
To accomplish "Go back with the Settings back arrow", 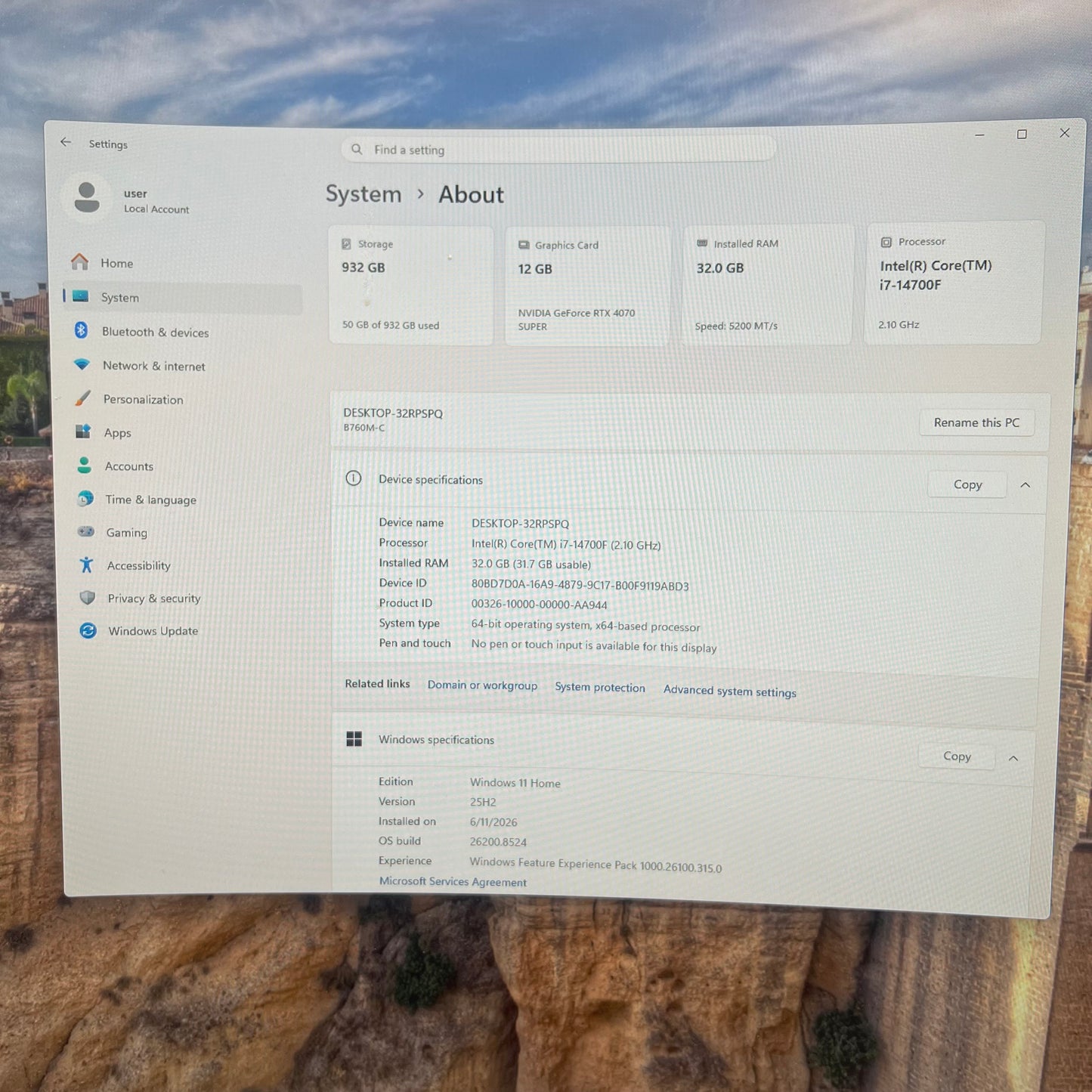I will 66,142.
